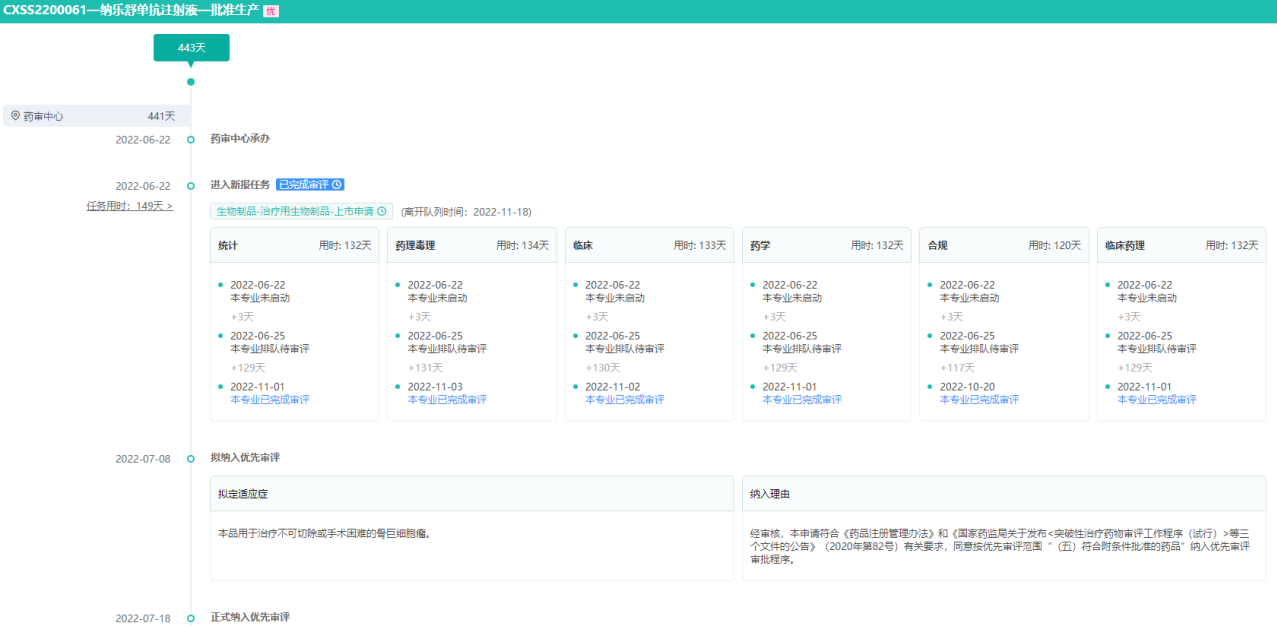Click the clock icon in 已完成审评 badge
1277x626 pixels.
(337, 185)
